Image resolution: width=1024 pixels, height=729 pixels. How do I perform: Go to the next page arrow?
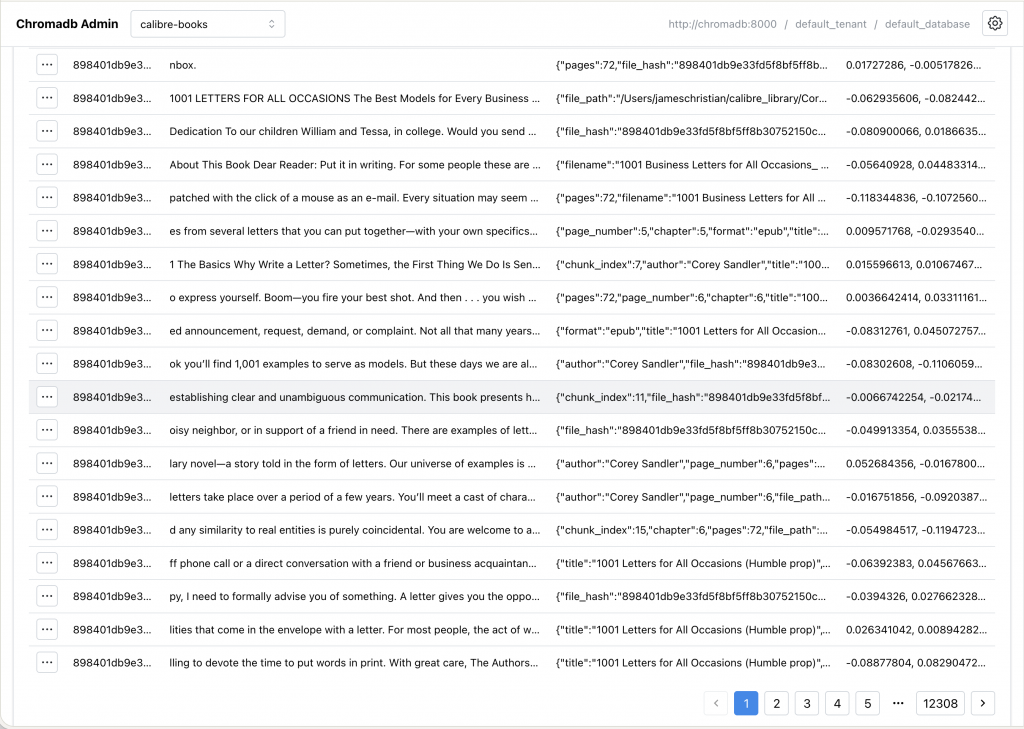[983, 703]
